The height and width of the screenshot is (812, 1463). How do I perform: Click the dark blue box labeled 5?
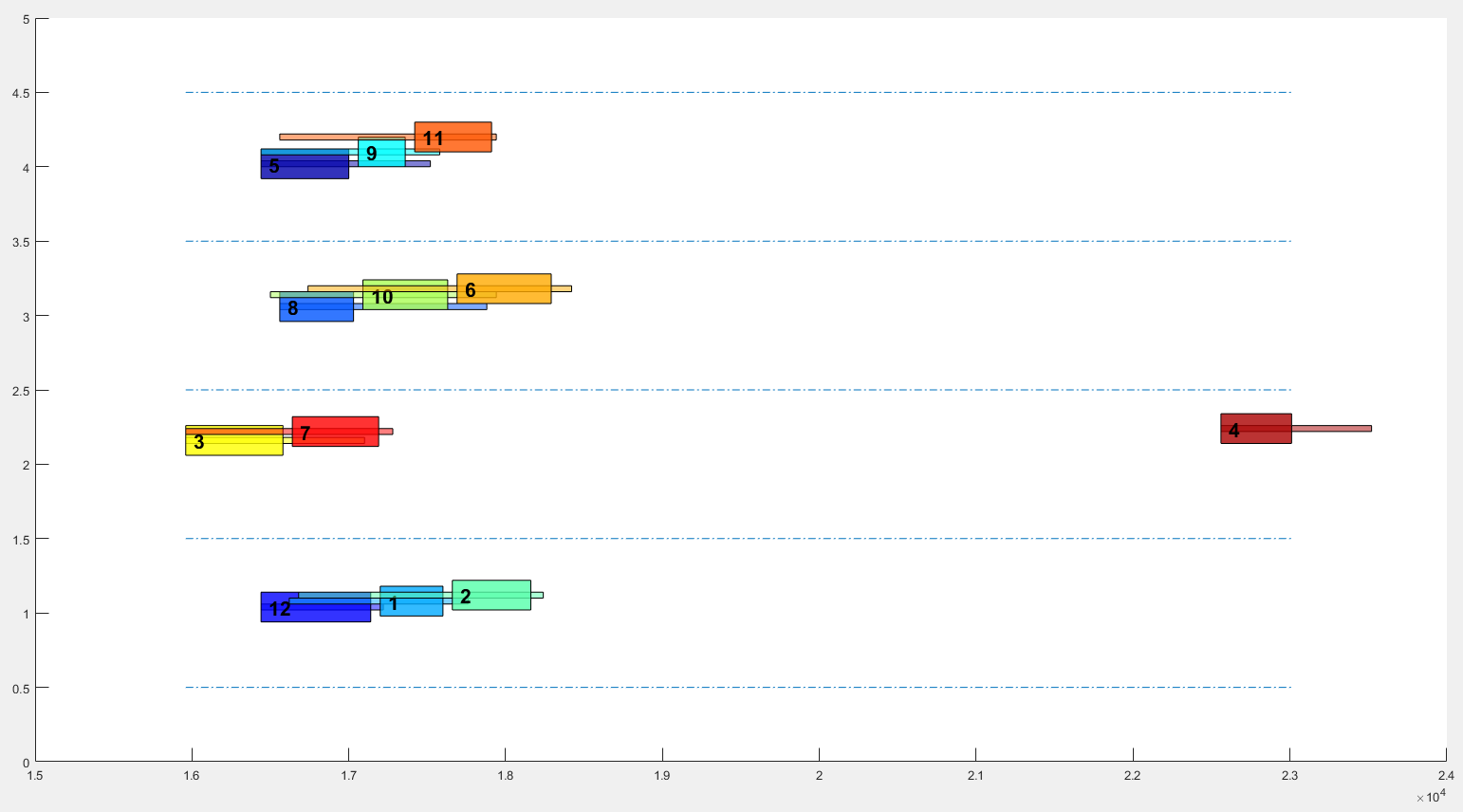point(305,163)
